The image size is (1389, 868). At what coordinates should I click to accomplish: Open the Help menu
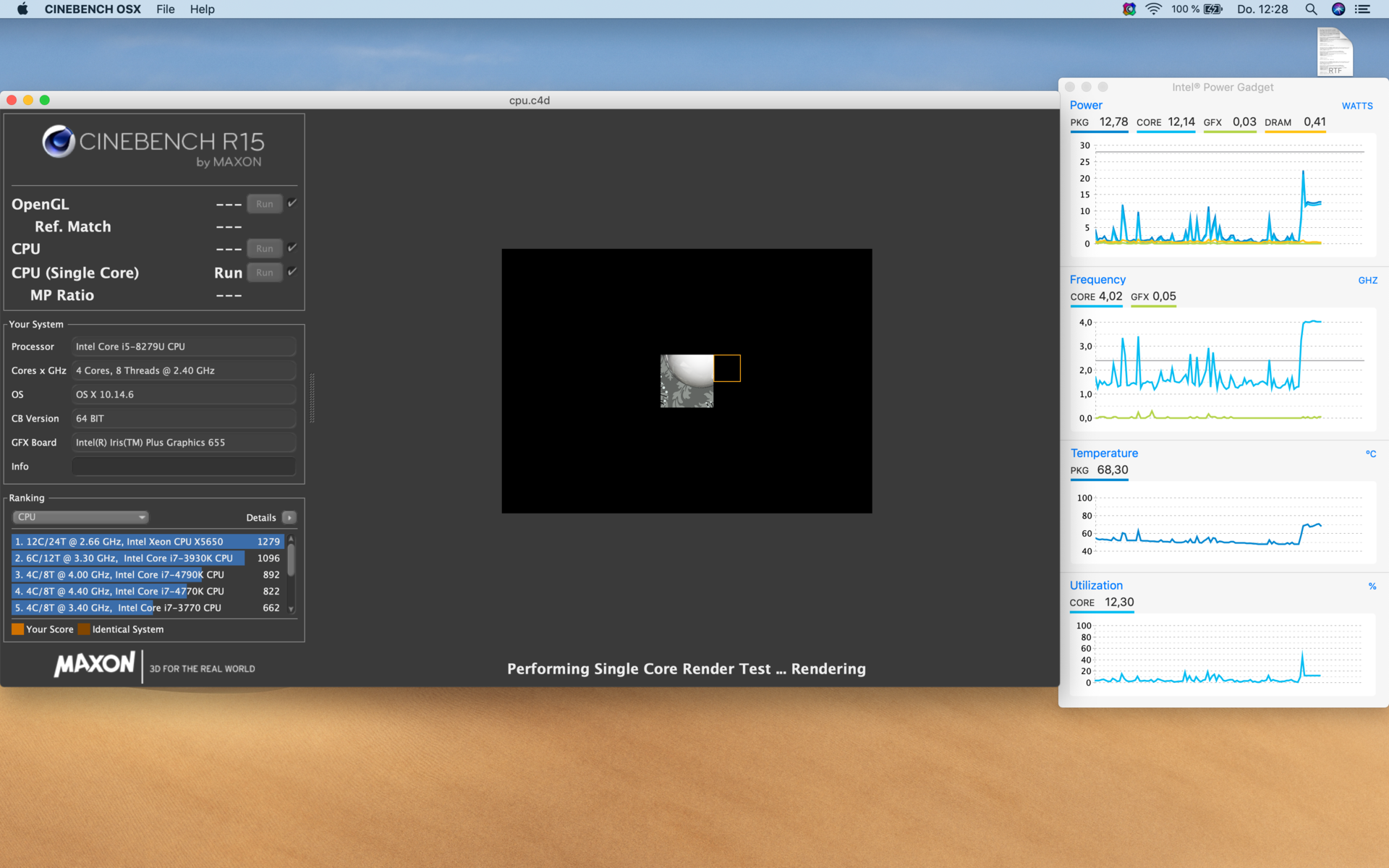click(202, 9)
